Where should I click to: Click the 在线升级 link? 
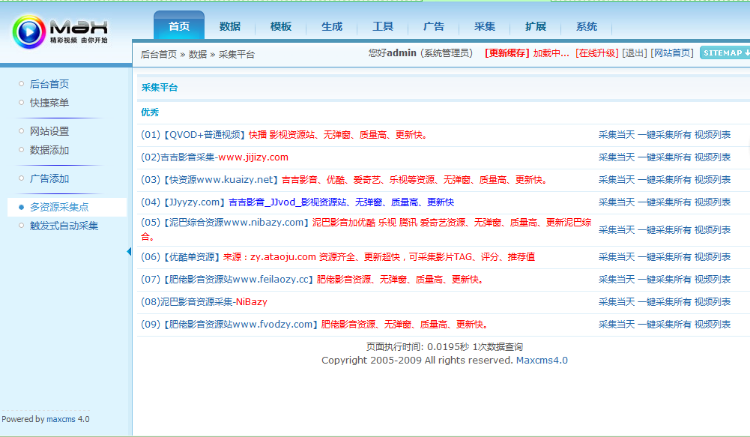(597, 53)
